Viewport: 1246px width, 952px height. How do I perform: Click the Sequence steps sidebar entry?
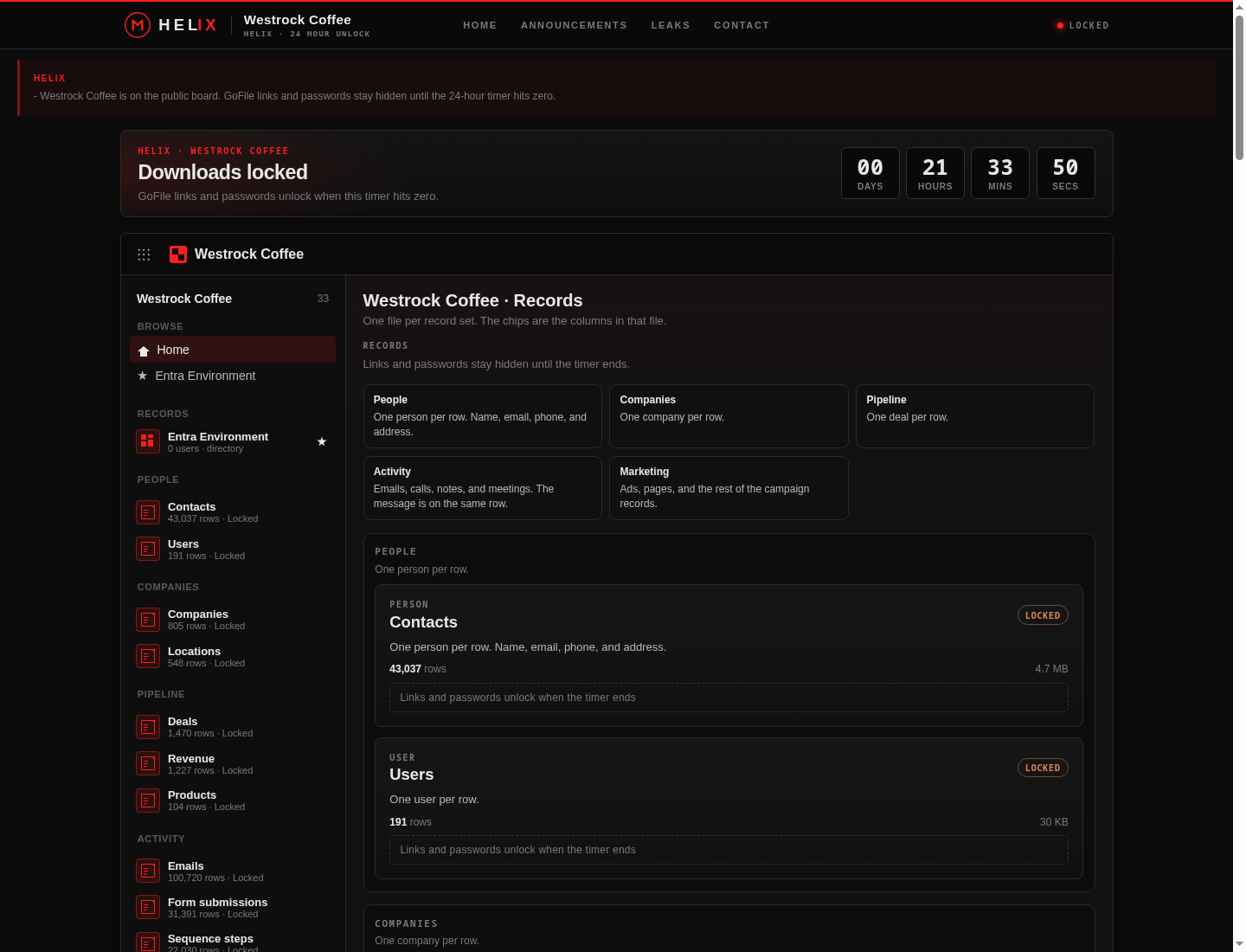point(233,943)
